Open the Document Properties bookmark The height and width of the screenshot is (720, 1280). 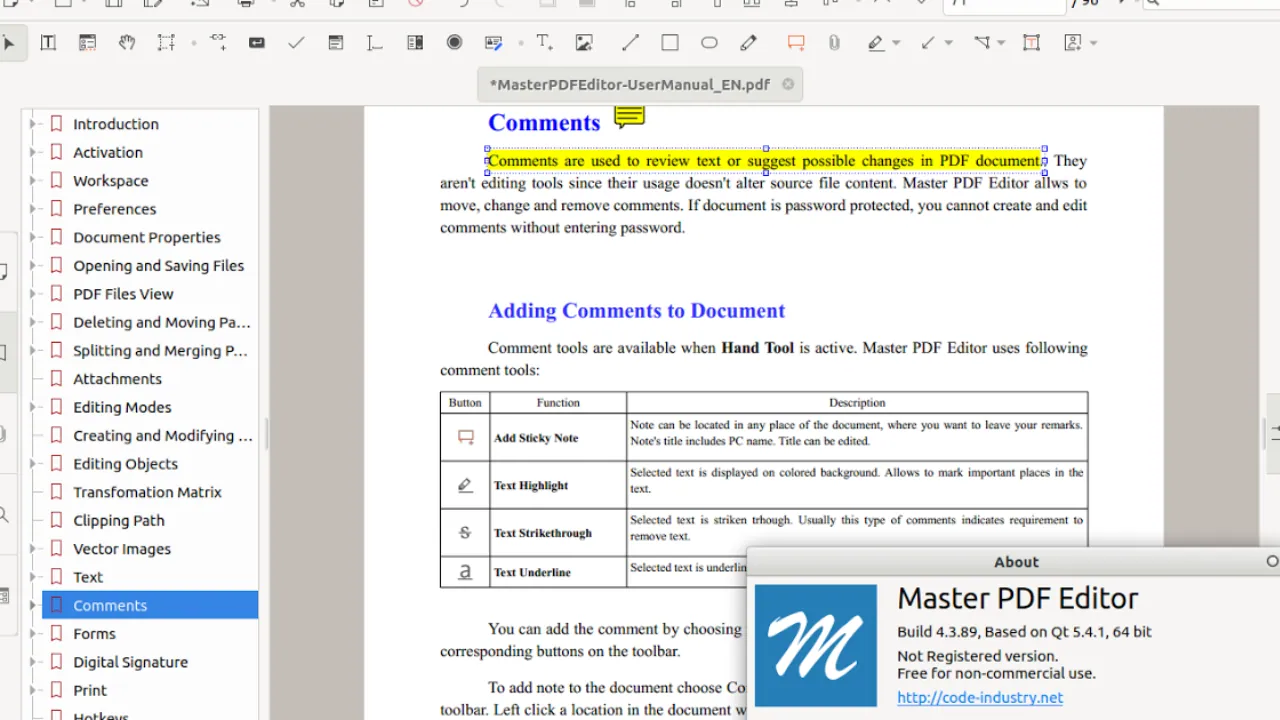tap(147, 237)
